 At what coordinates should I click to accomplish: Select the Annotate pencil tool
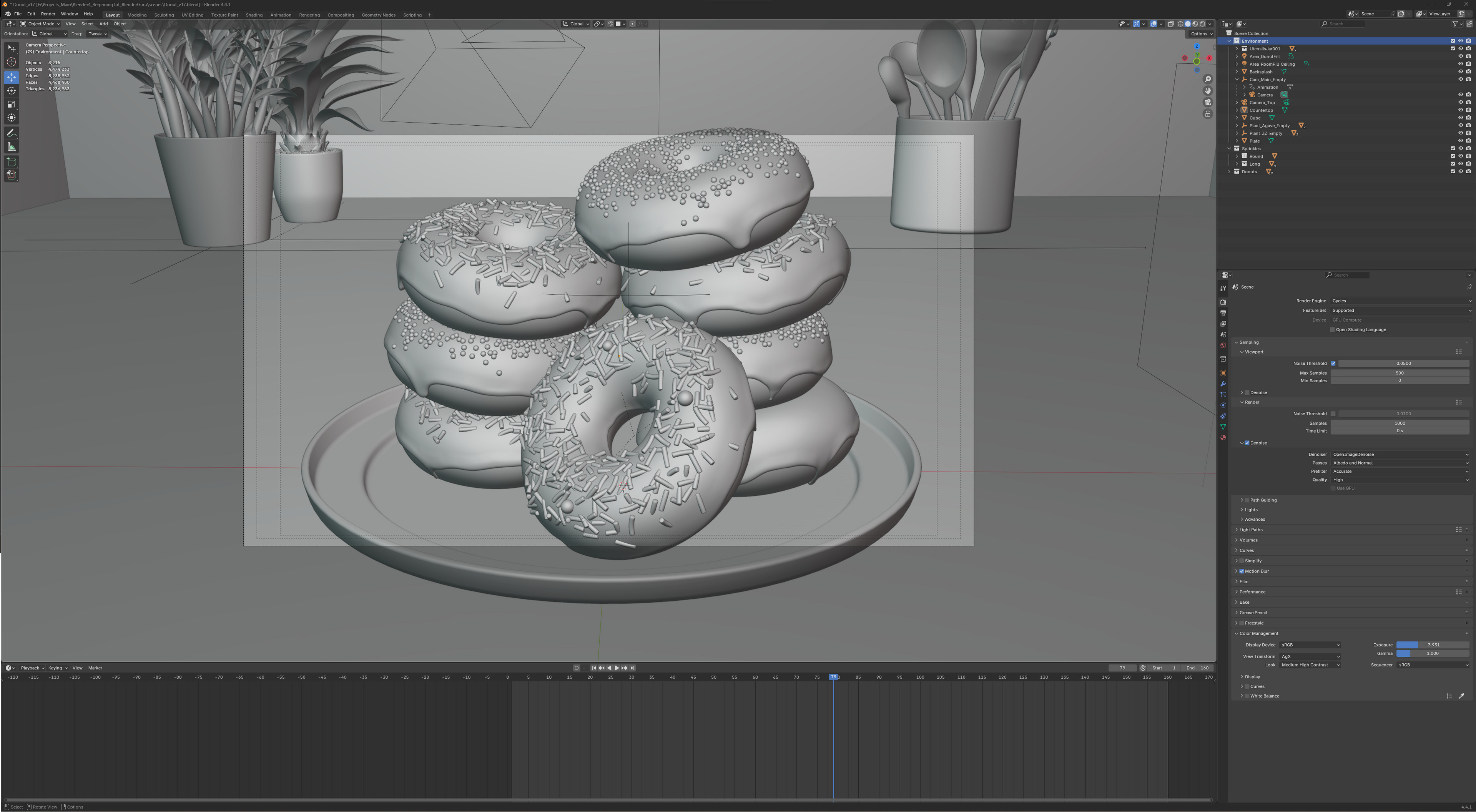tap(12, 133)
